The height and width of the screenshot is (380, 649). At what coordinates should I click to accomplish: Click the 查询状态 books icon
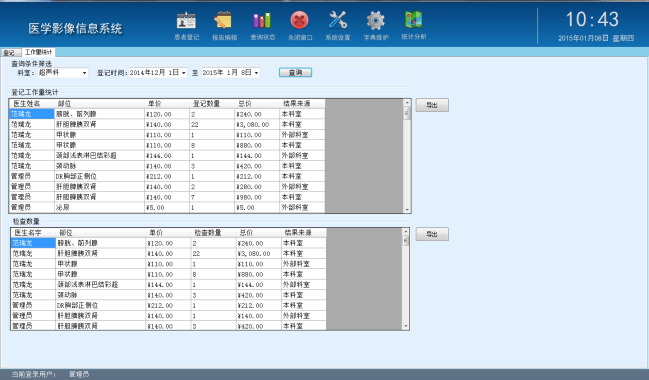[262, 26]
